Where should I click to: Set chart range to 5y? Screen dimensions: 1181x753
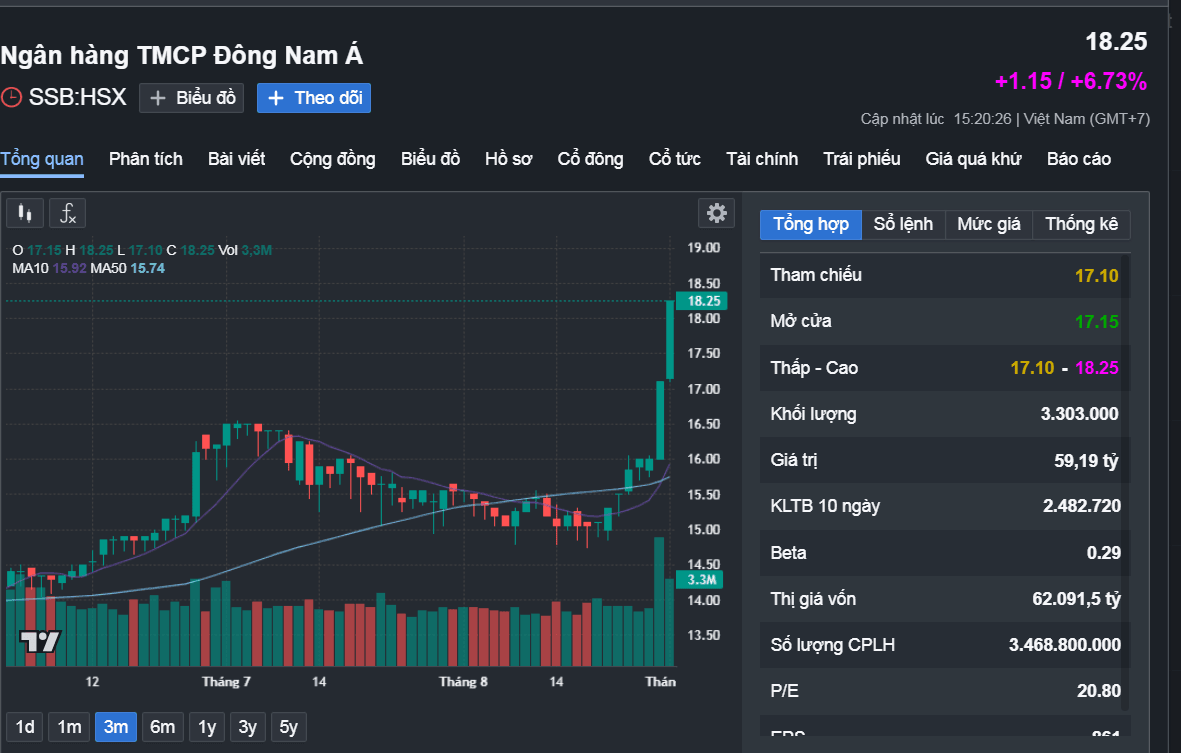click(288, 727)
